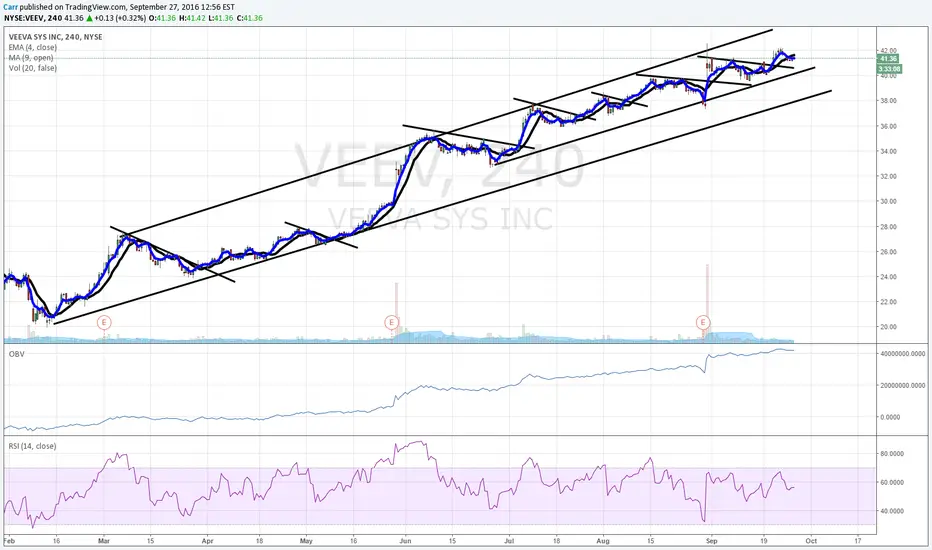Click the Mar label on the time axis

point(104,541)
